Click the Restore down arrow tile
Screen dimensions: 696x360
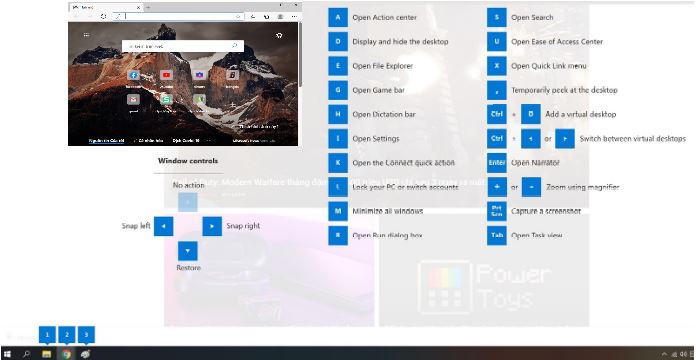click(x=188, y=251)
